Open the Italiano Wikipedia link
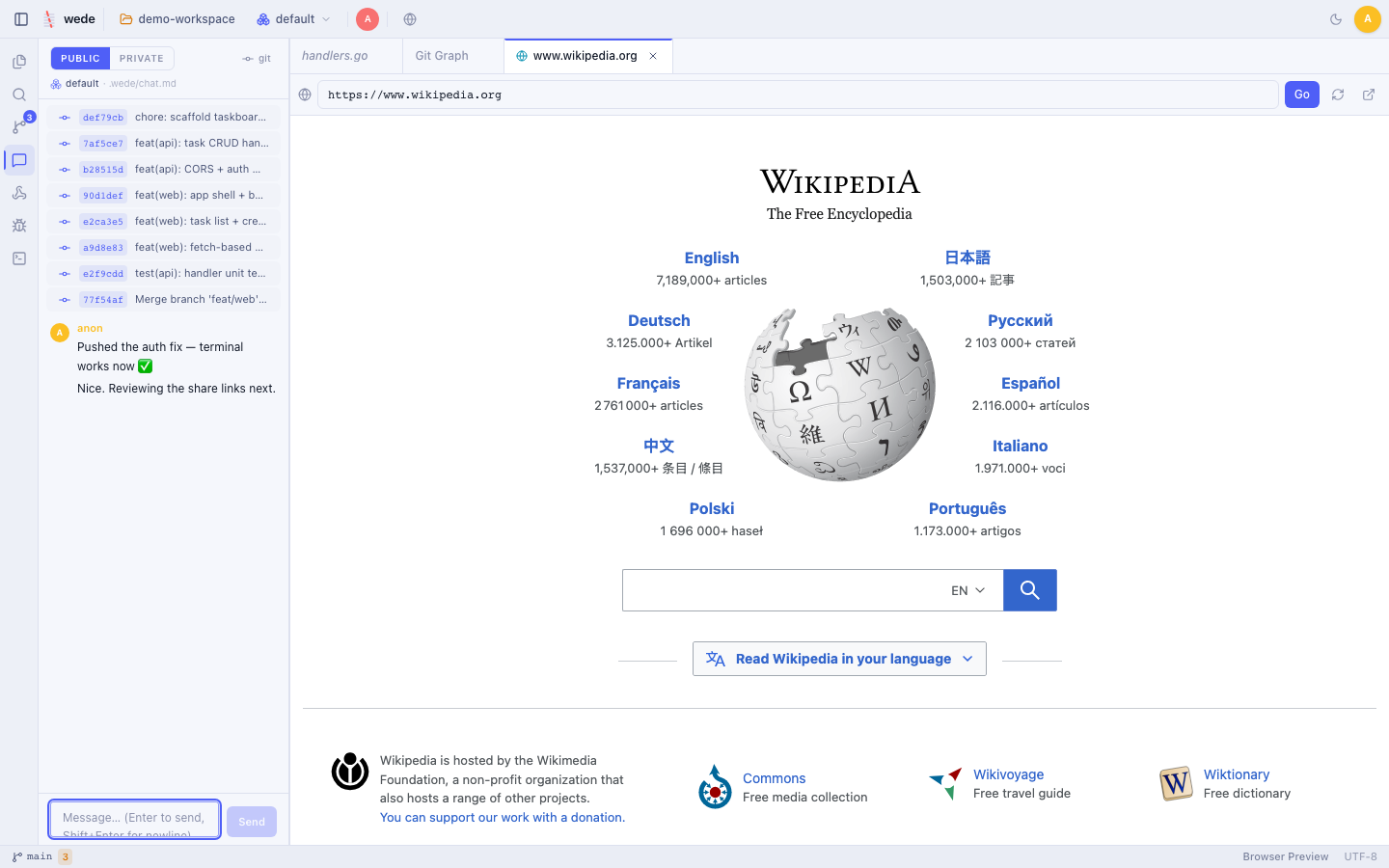The height and width of the screenshot is (868, 1389). point(1020,447)
